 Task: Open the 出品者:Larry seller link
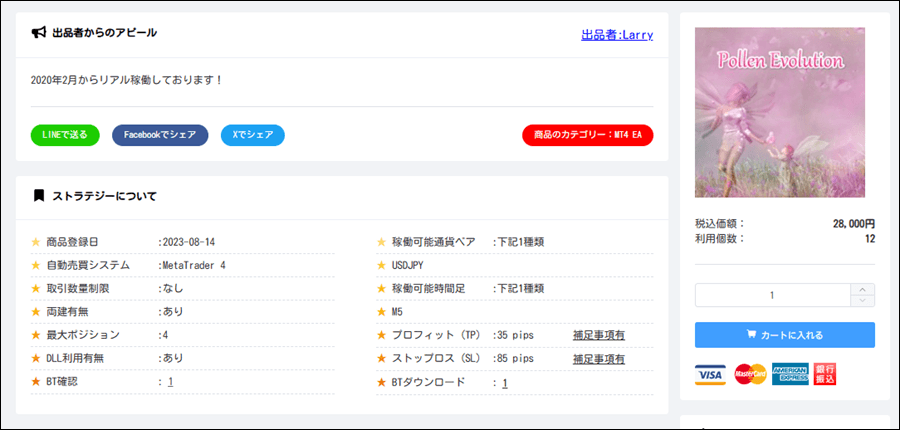[616, 35]
